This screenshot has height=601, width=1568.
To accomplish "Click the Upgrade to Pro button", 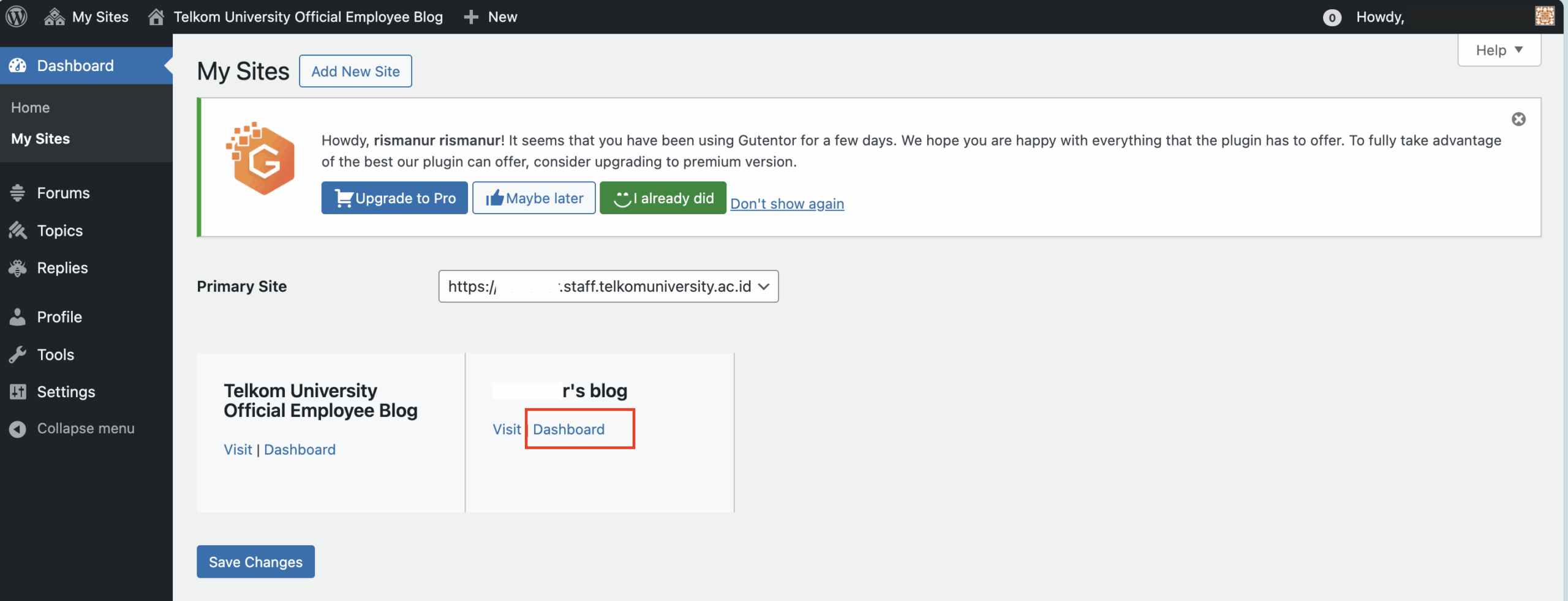I will tap(394, 198).
